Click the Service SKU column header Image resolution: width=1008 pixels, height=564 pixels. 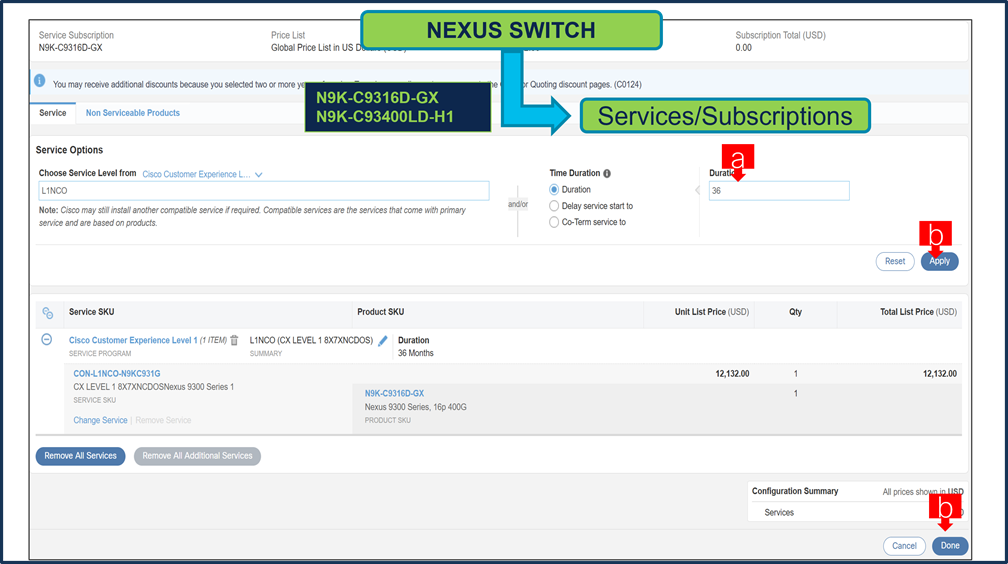pyautogui.click(x=91, y=312)
